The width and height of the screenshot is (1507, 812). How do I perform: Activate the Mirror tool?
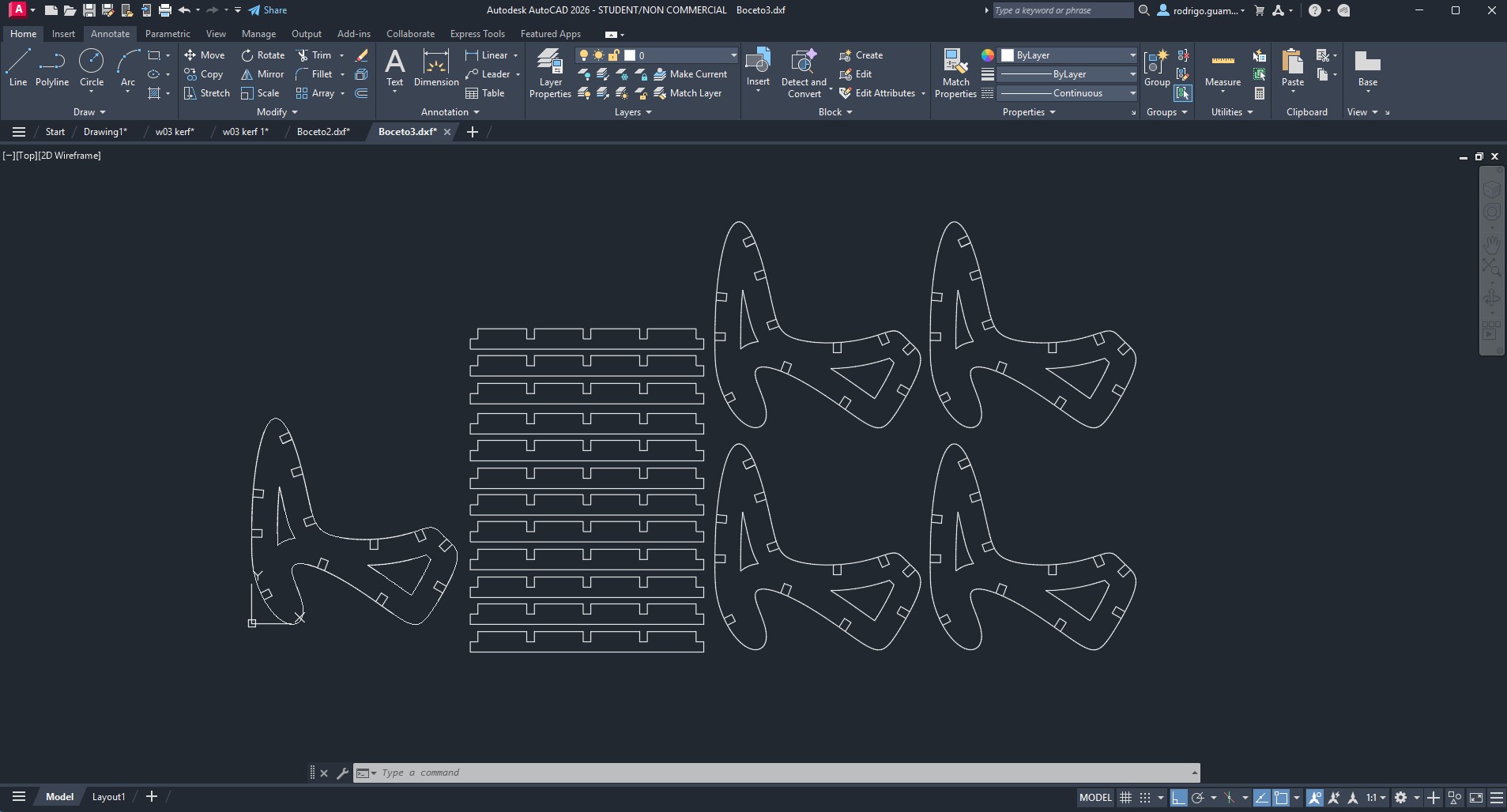point(262,74)
